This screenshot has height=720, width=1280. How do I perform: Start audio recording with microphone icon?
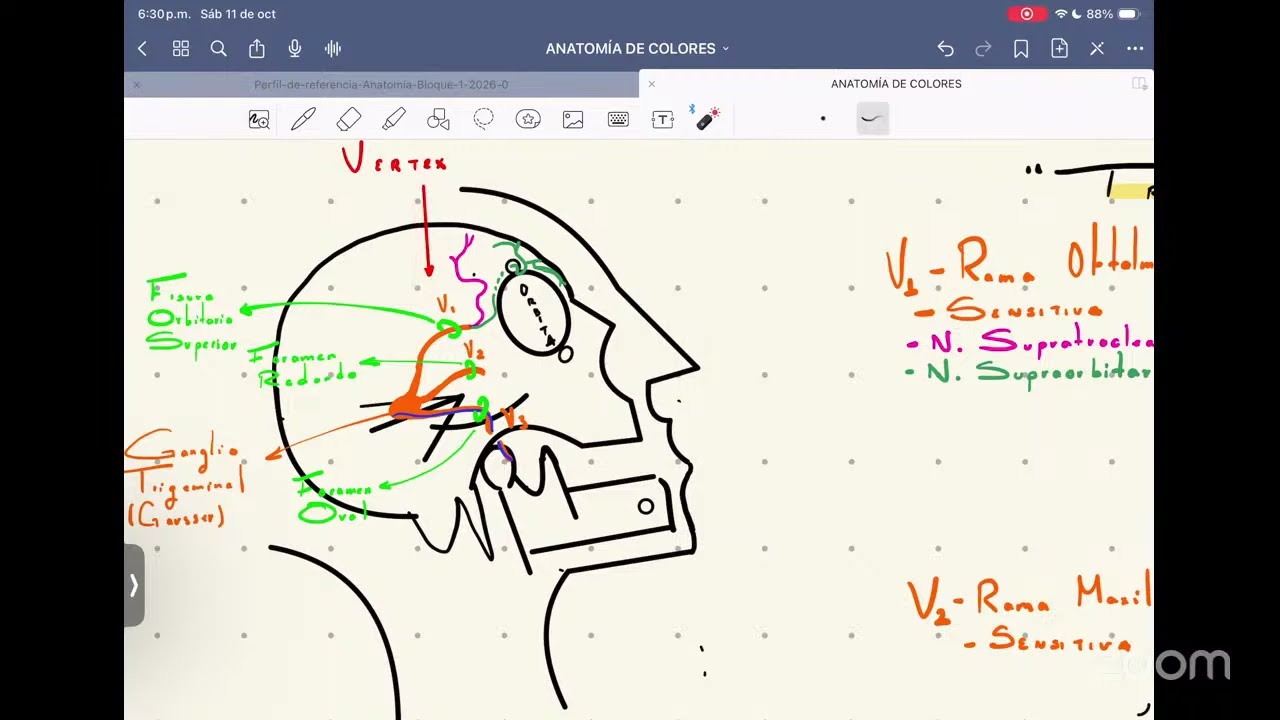[295, 48]
